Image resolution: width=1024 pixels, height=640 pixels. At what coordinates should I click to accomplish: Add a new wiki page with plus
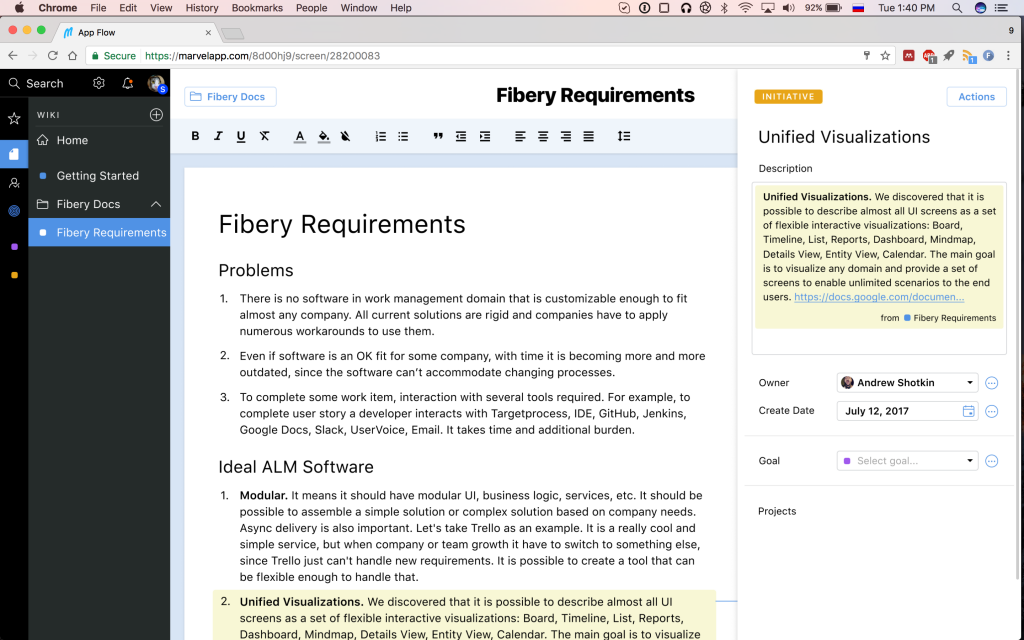(x=156, y=114)
